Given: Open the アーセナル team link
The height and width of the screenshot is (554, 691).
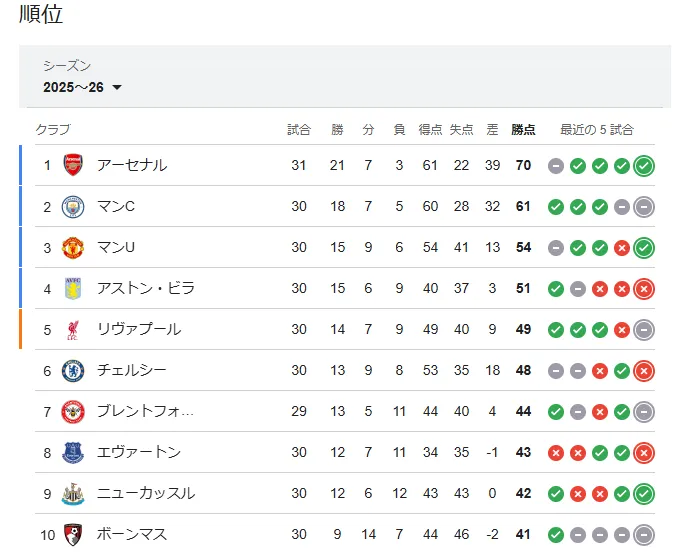Looking at the screenshot, I should [x=132, y=165].
